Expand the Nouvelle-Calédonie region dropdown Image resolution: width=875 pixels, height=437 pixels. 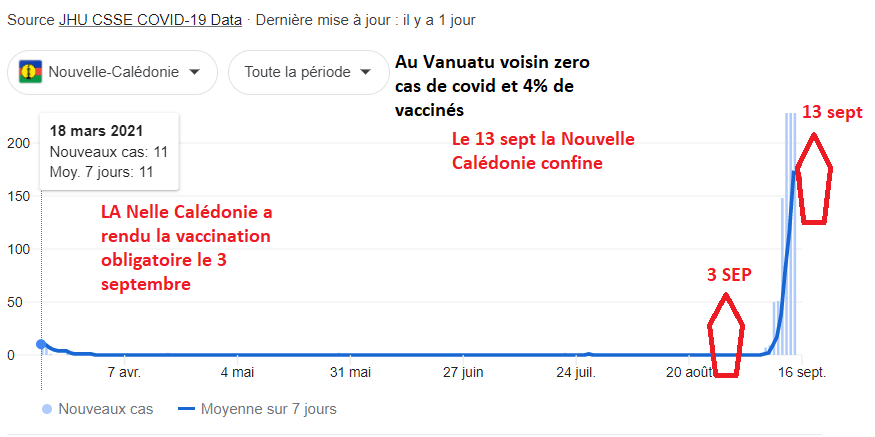click(112, 72)
